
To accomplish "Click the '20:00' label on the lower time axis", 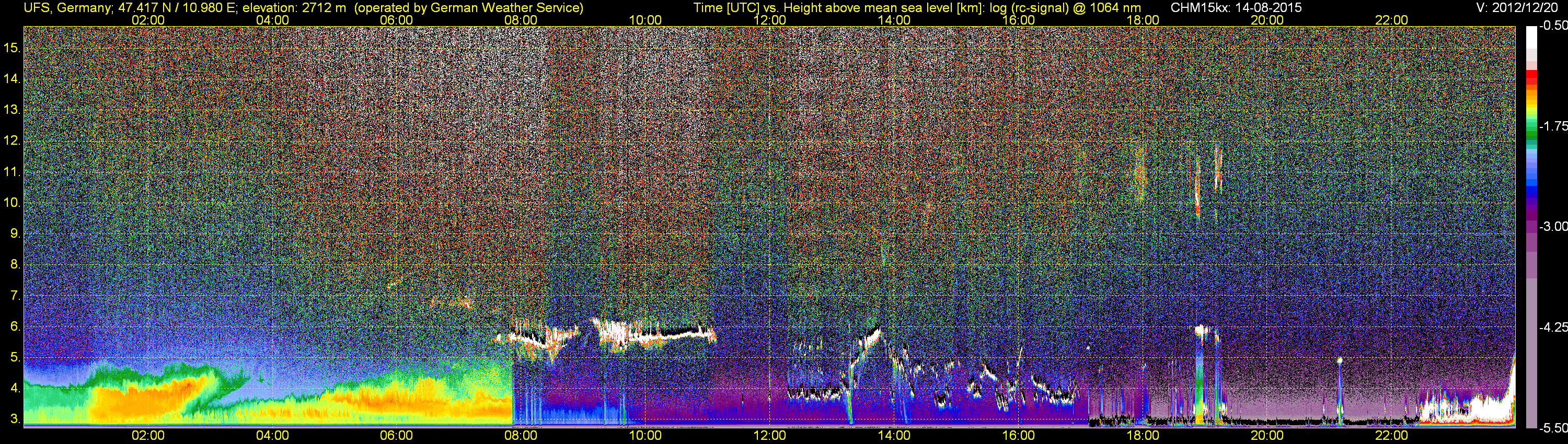I will 1267,436.
